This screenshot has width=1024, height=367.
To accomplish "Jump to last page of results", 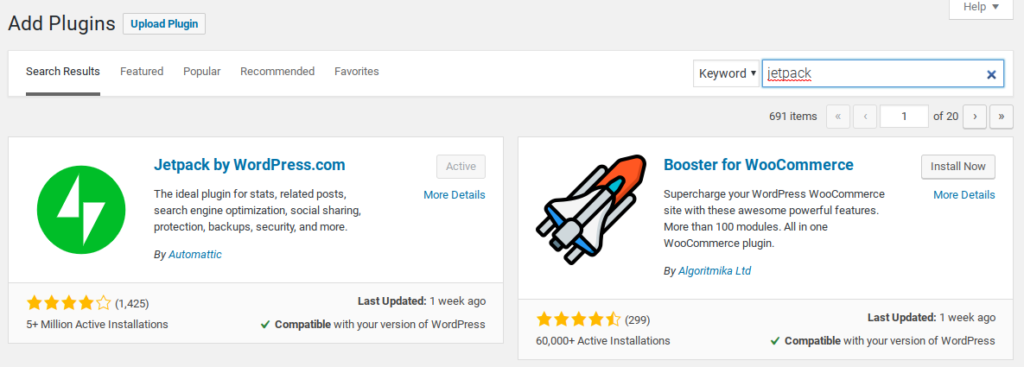I will (x=1001, y=116).
